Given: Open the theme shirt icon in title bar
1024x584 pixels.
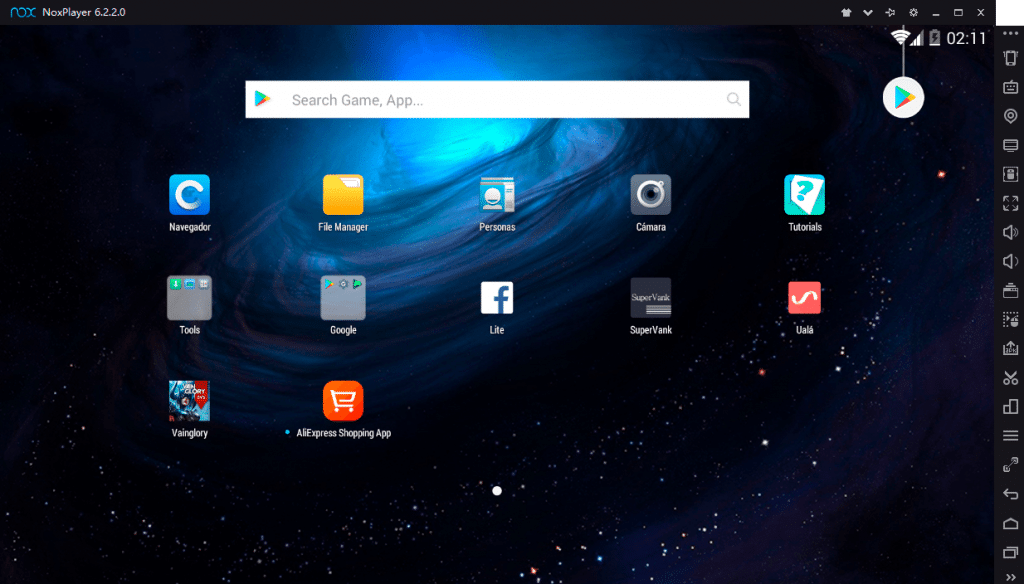Looking at the screenshot, I should click(846, 12).
